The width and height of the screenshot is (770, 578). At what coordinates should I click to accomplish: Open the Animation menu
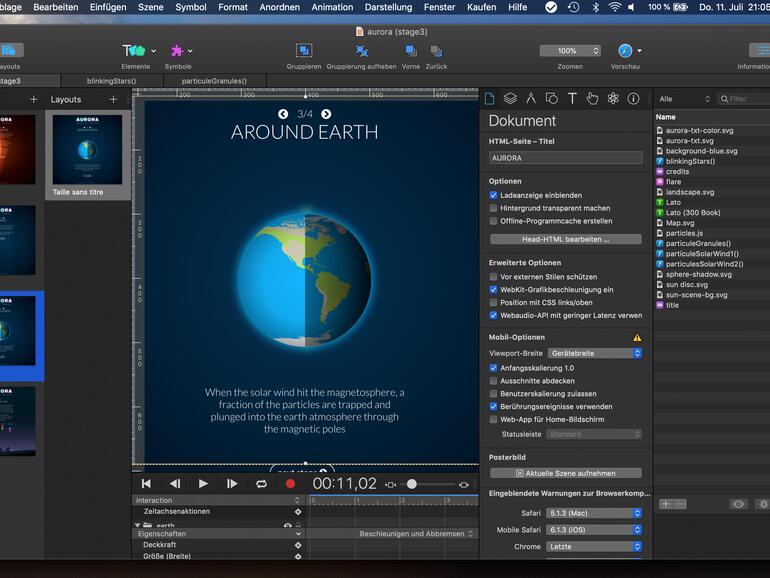point(332,7)
